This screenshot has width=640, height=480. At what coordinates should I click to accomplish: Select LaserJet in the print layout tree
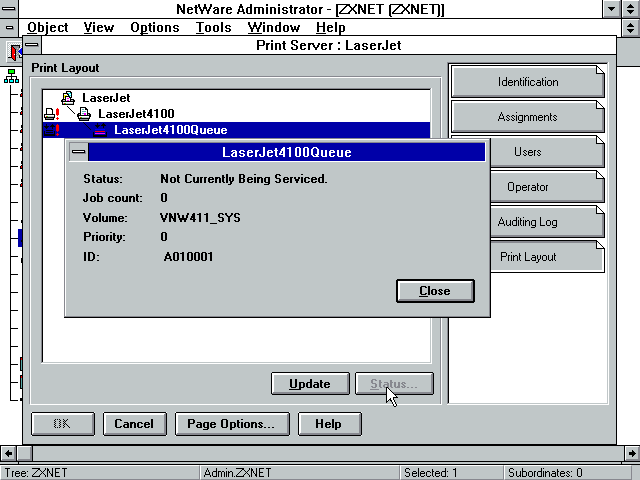click(106, 98)
